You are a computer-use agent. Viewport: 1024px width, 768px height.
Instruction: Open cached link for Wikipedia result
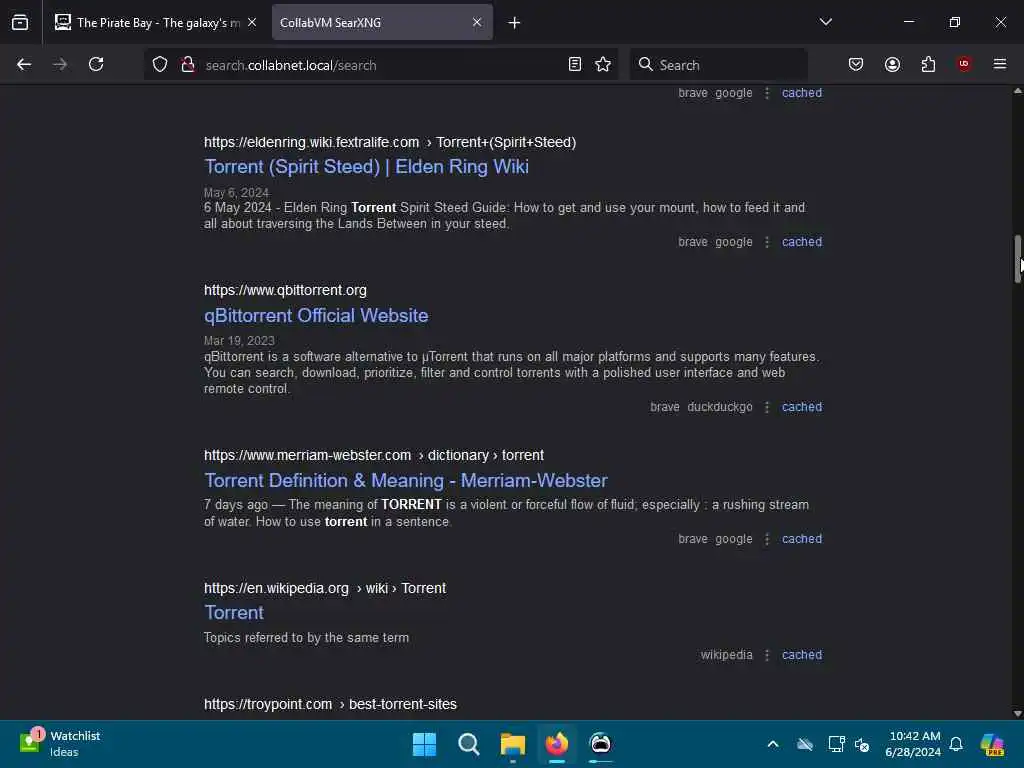pyautogui.click(x=802, y=655)
